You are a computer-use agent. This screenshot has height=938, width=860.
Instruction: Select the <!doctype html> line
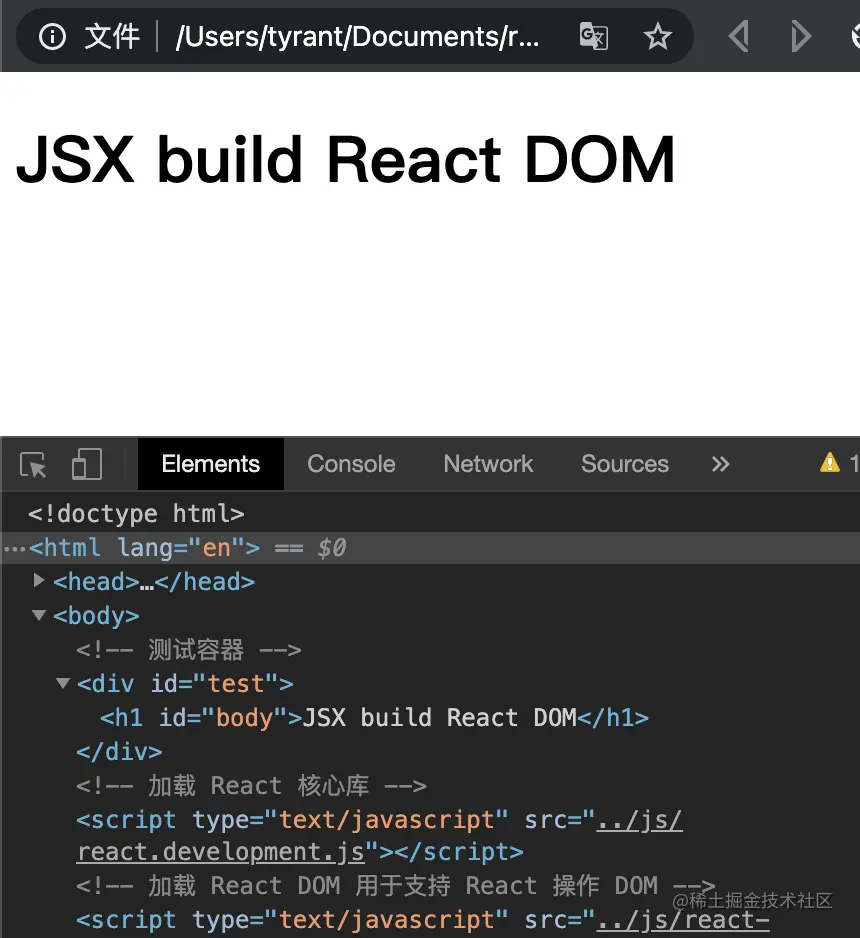[x=136, y=514]
